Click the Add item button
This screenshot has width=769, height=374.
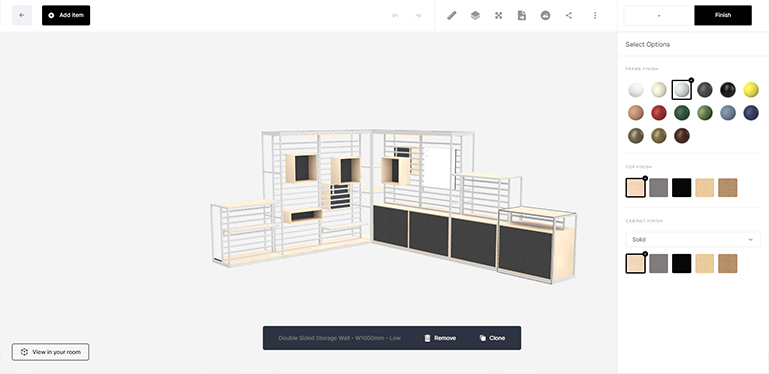pyautogui.click(x=66, y=15)
